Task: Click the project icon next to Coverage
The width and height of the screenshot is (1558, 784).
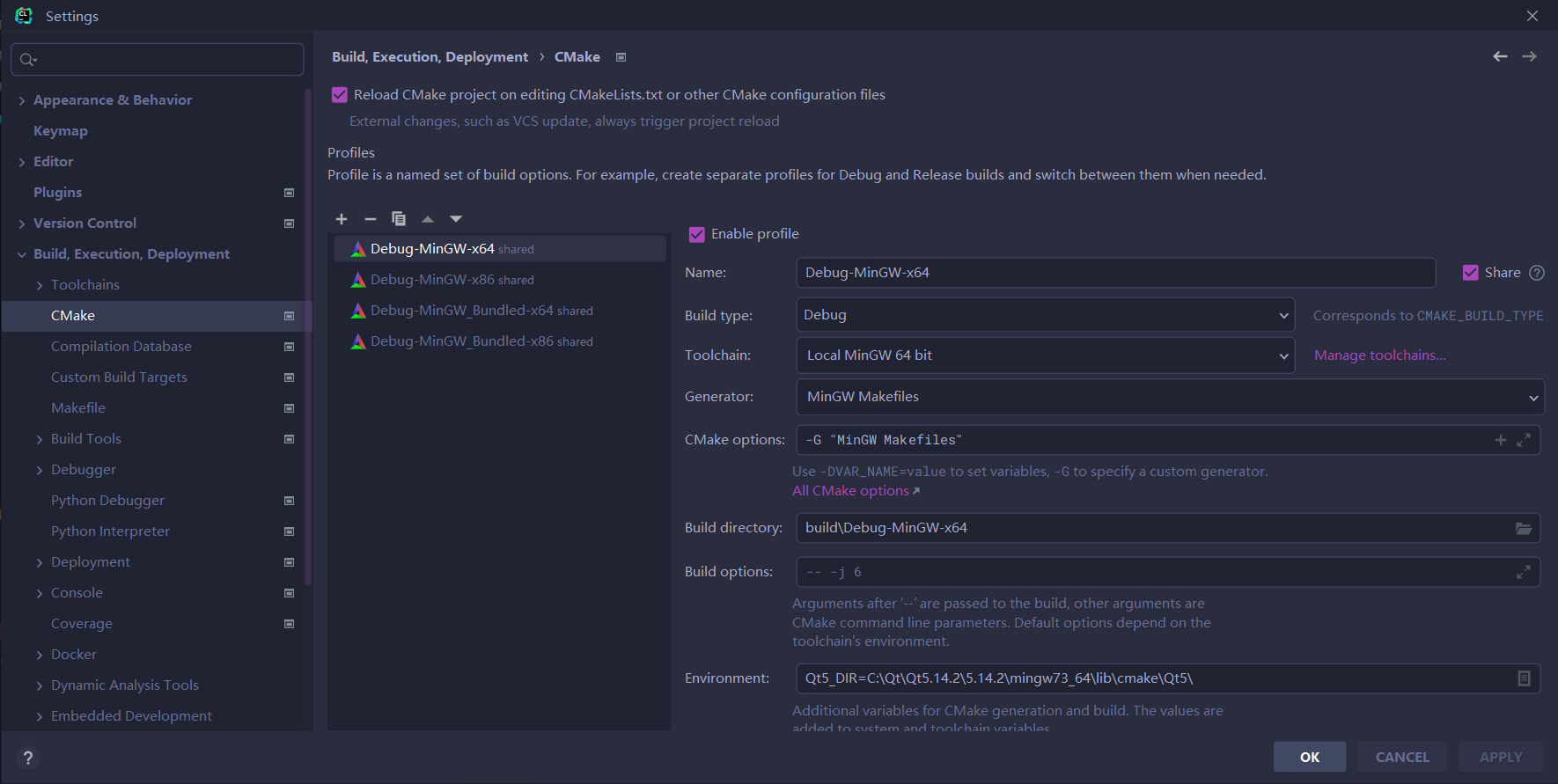Action: point(289,624)
